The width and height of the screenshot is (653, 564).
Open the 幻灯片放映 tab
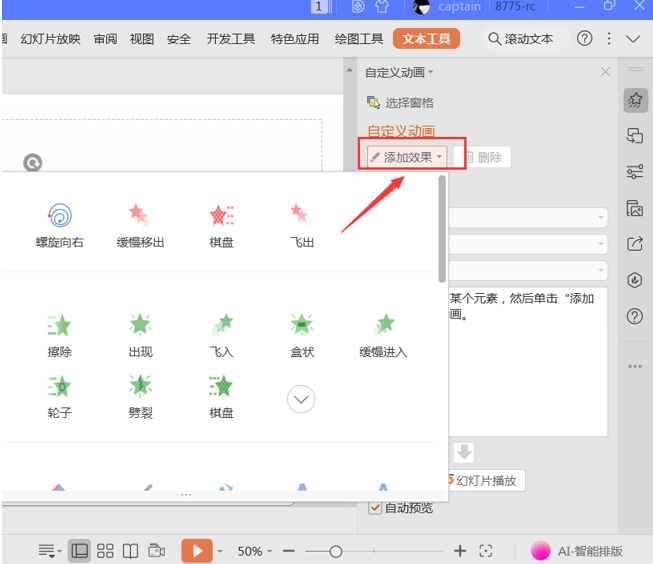pos(50,39)
